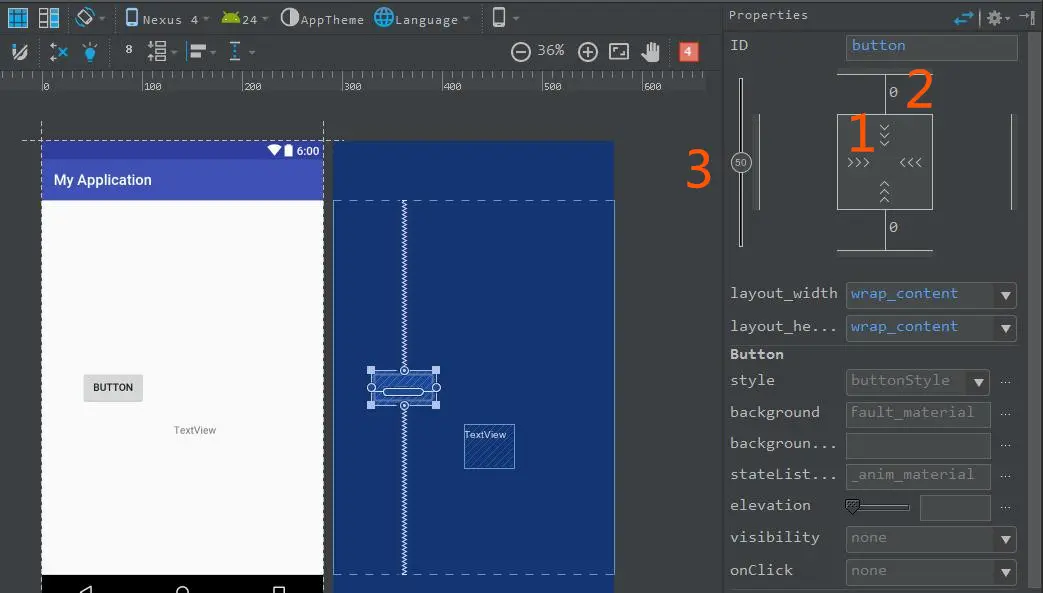The height and width of the screenshot is (593, 1043).
Task: Click the default margin value 8
Action: [128, 49]
